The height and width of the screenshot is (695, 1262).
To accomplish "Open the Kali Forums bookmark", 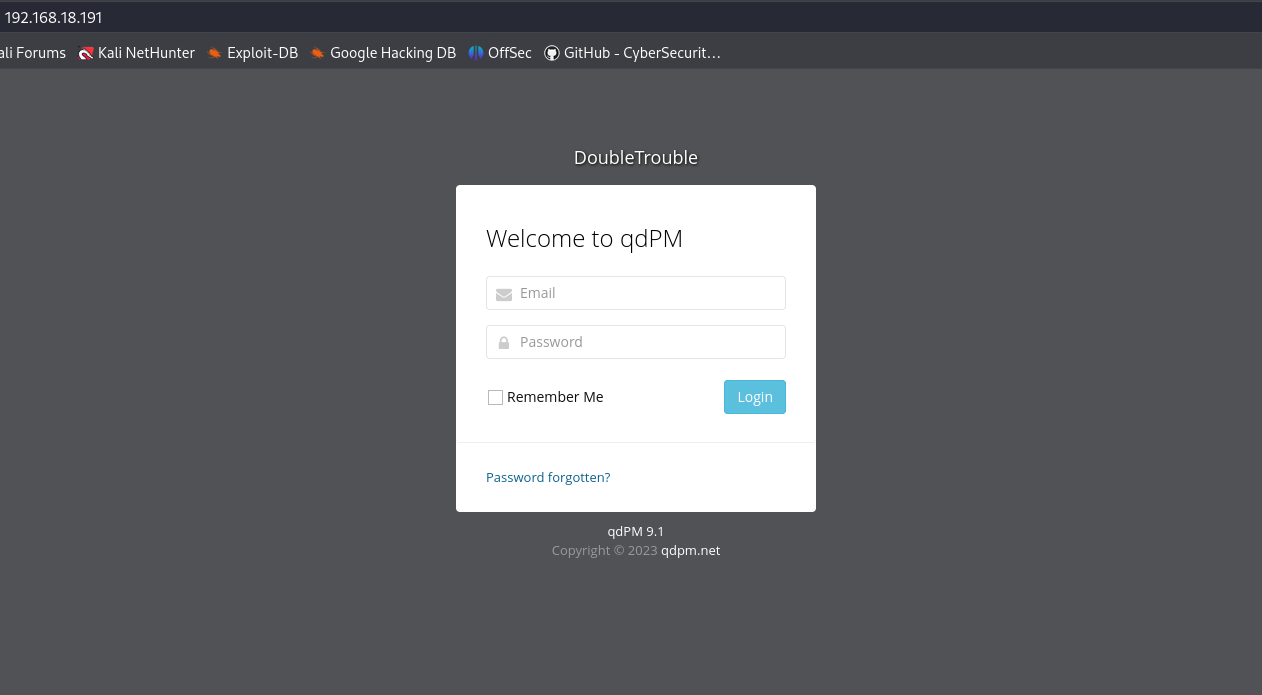I will (32, 53).
